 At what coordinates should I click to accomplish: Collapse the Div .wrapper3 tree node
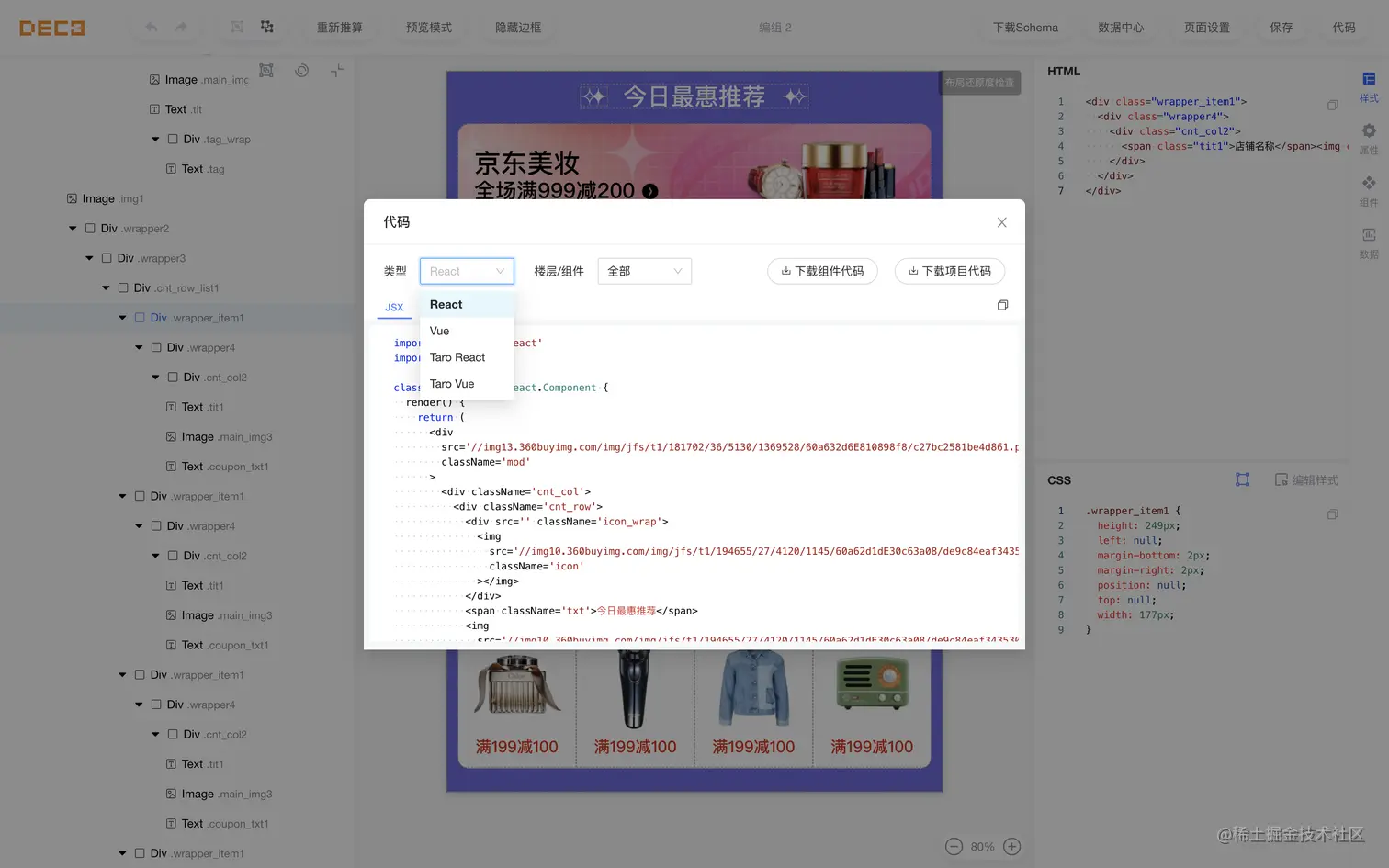click(89, 258)
